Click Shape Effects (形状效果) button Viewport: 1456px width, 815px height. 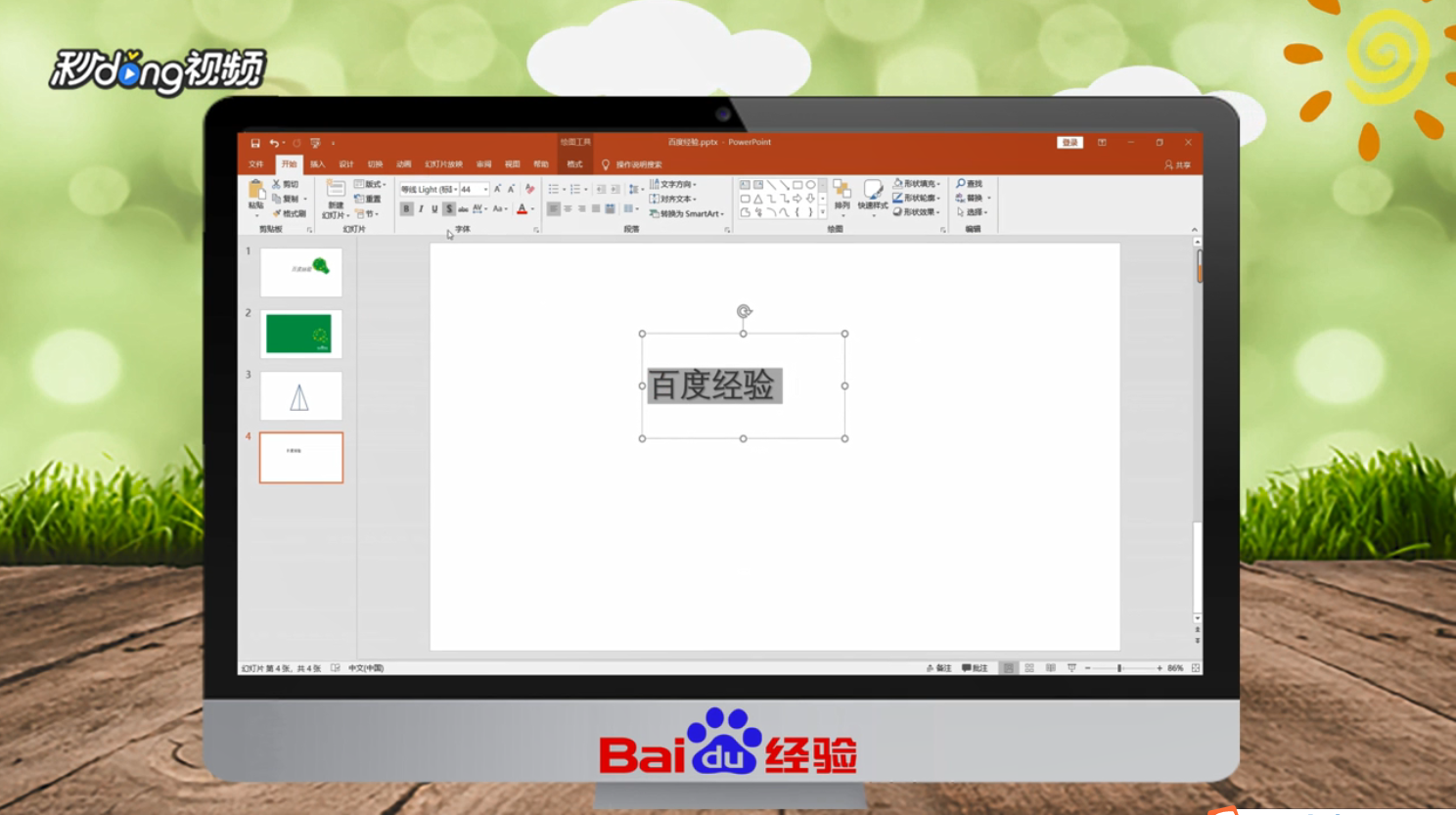pos(917,212)
